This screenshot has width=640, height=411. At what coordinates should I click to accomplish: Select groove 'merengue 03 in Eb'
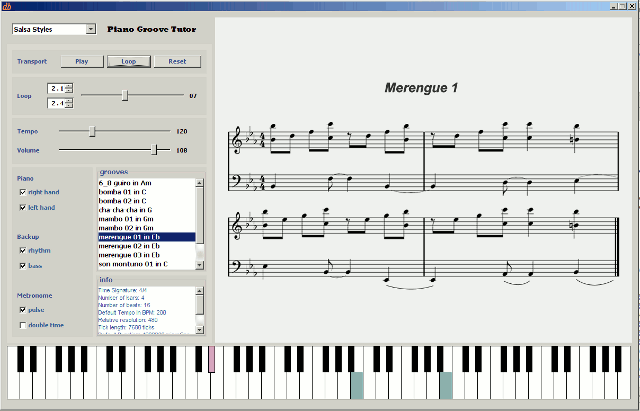(147, 255)
